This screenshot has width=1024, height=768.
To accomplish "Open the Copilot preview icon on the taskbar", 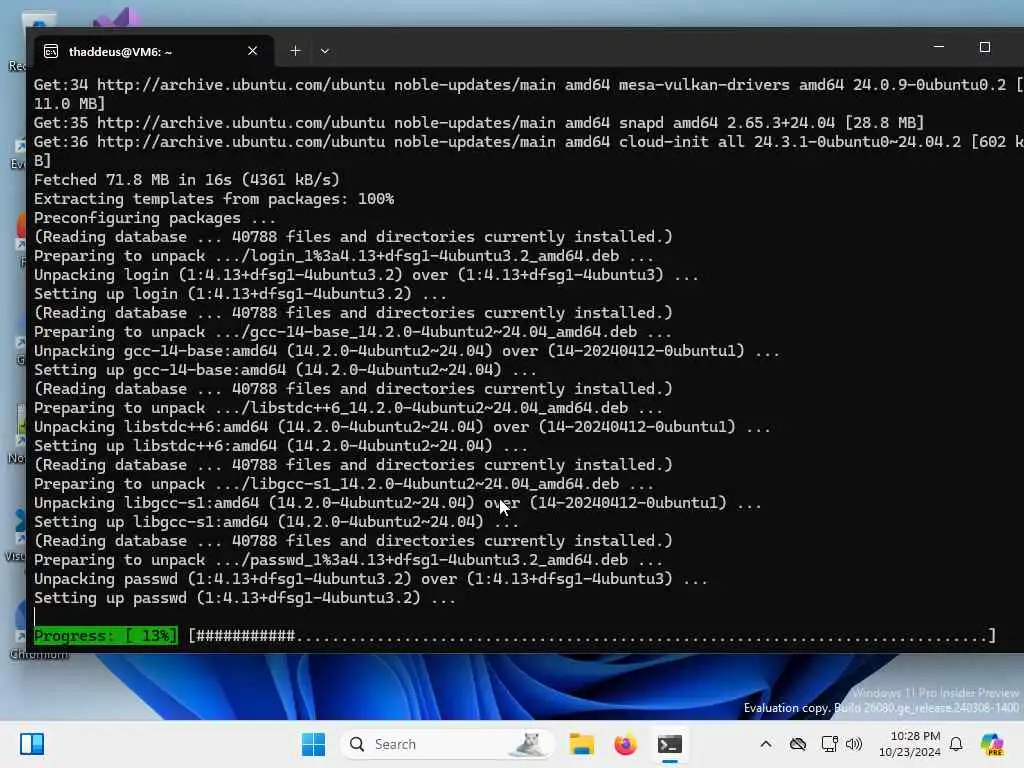I will [992, 744].
